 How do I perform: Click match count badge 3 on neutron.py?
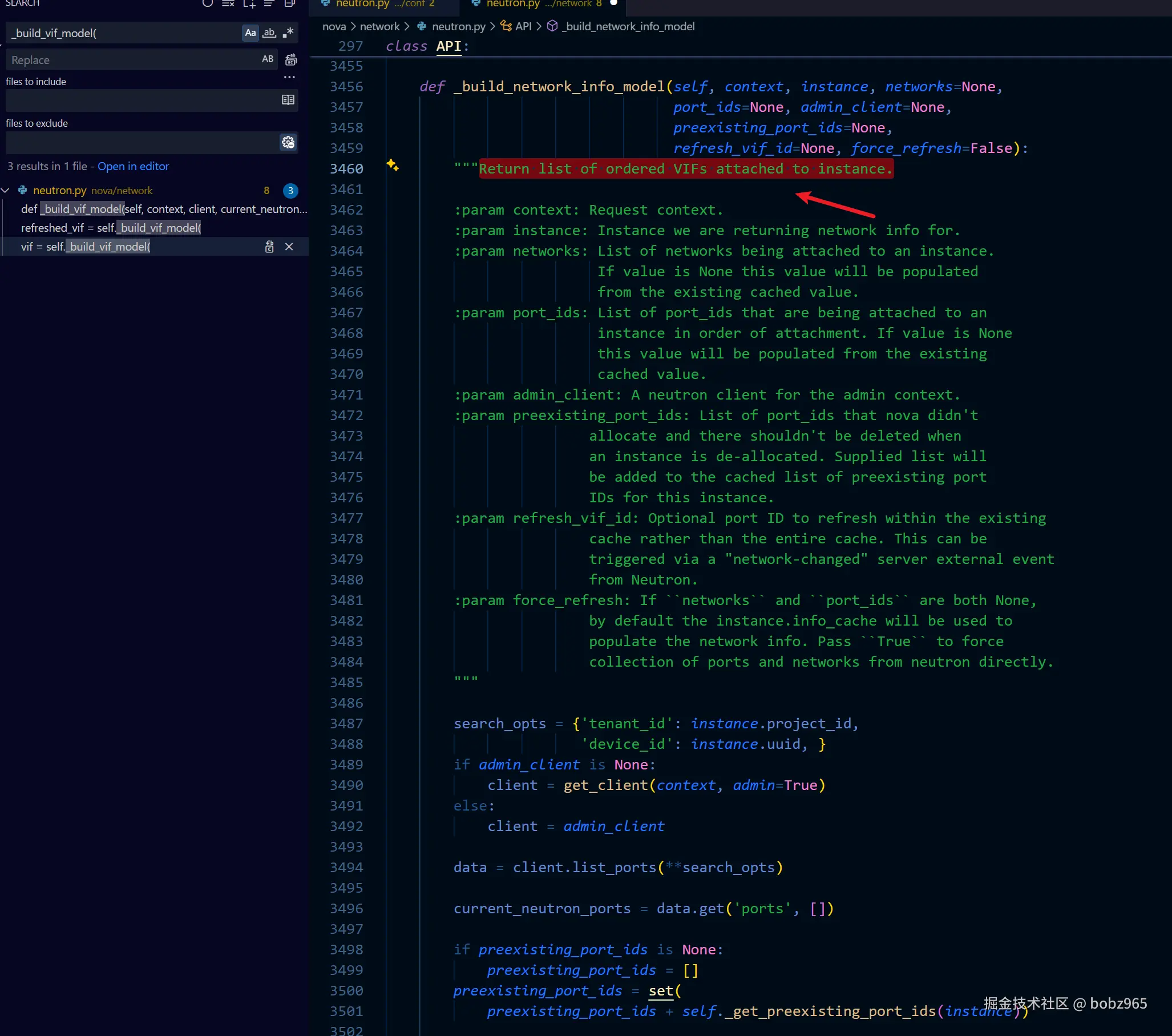tap(290, 191)
